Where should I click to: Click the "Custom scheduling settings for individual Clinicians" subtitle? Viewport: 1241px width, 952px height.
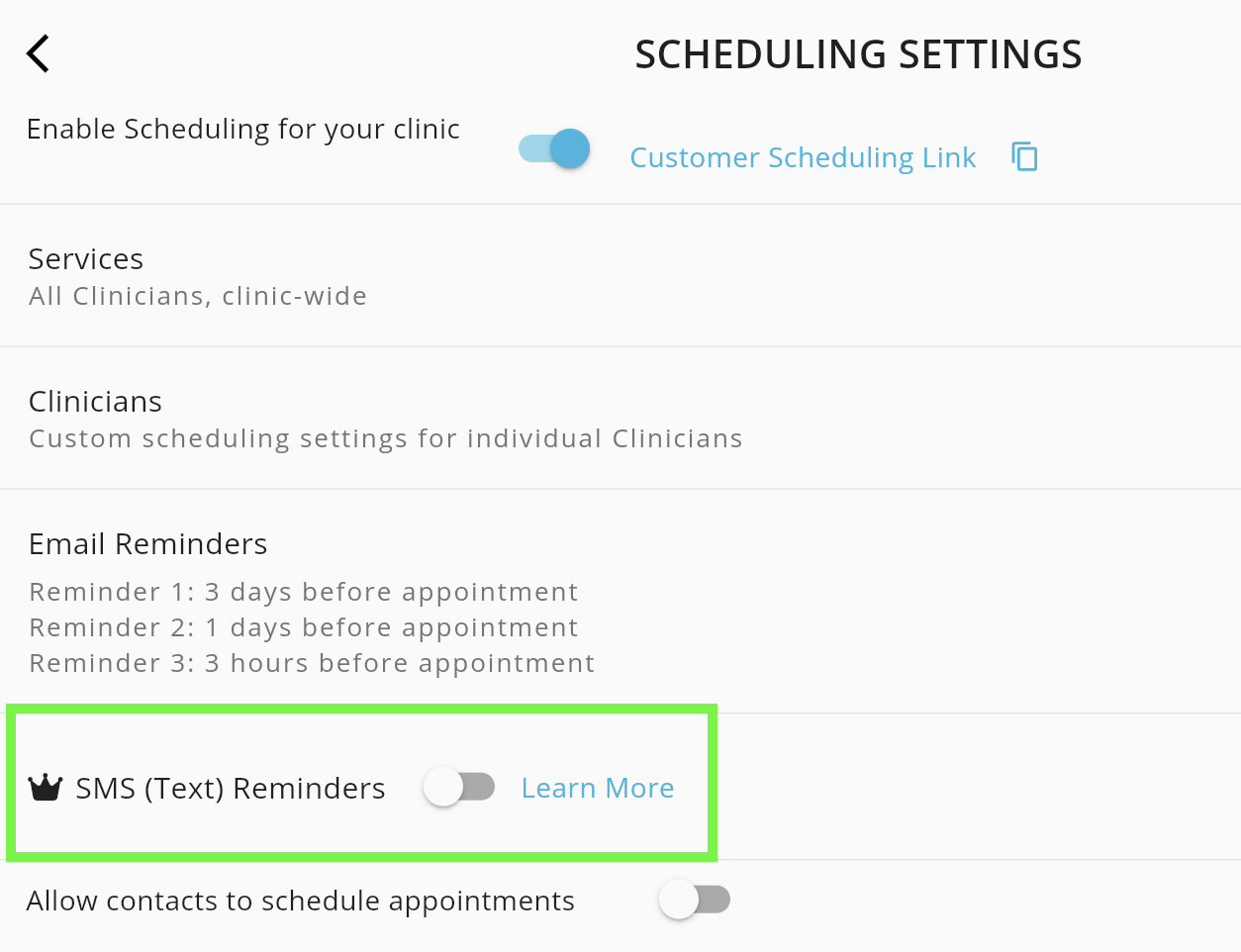(386, 438)
